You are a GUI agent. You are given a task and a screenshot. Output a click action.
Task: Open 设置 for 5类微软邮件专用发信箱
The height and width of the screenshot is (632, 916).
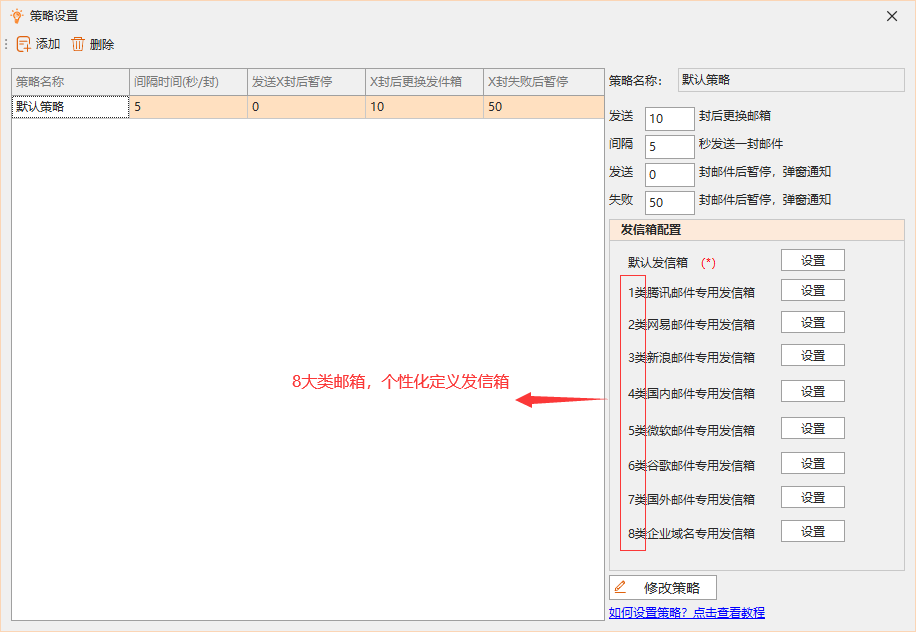click(813, 428)
